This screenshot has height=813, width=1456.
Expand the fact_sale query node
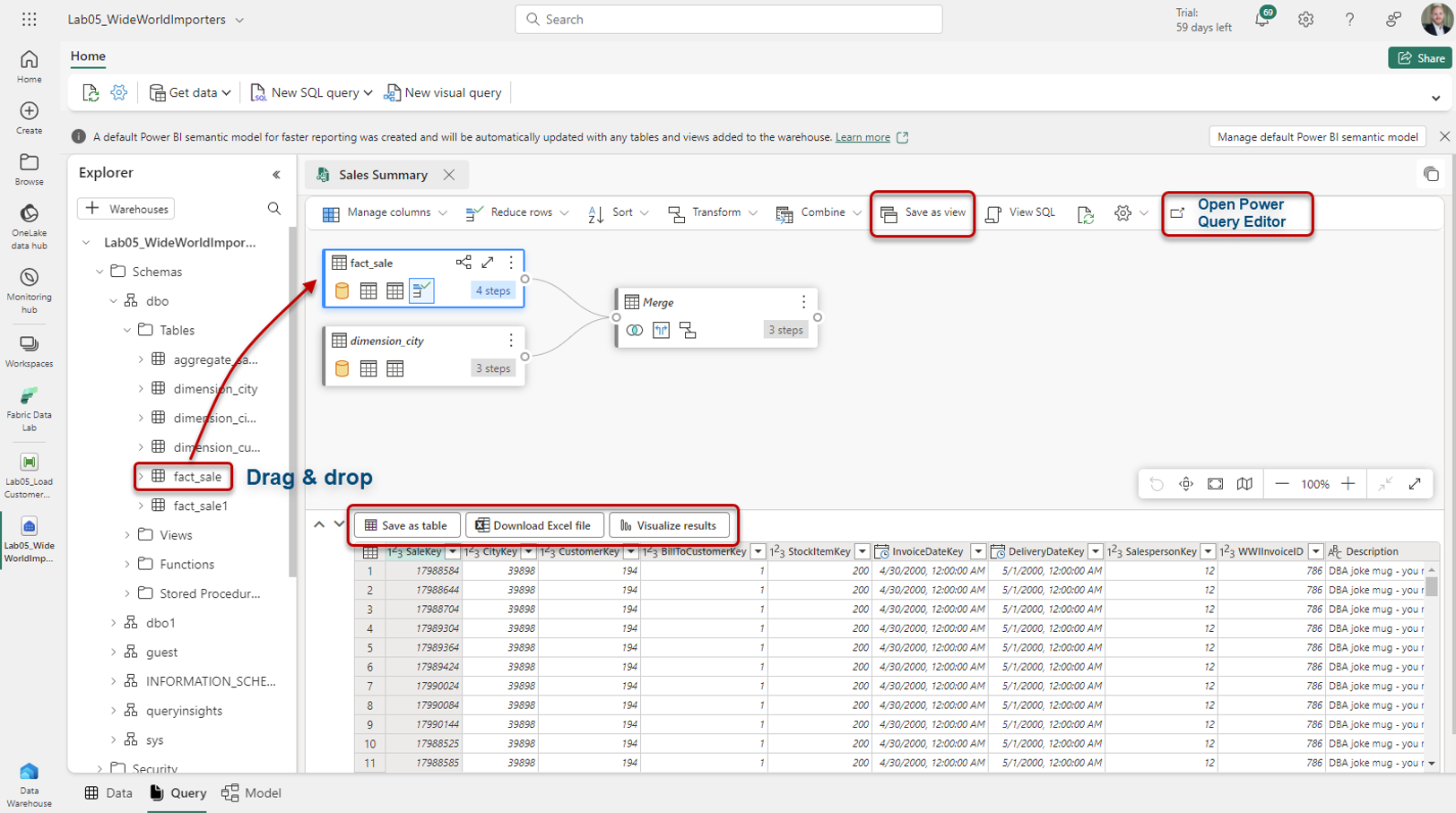[488, 263]
